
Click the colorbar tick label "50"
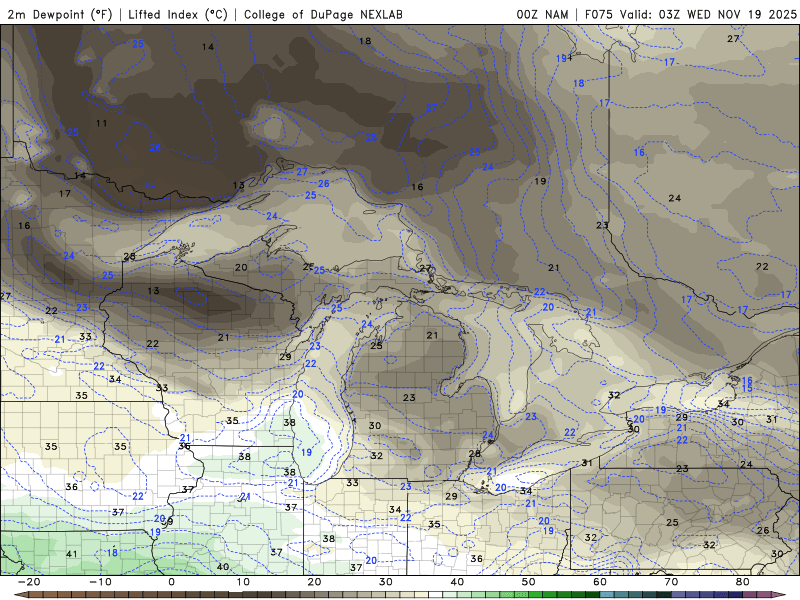pyautogui.click(x=529, y=582)
